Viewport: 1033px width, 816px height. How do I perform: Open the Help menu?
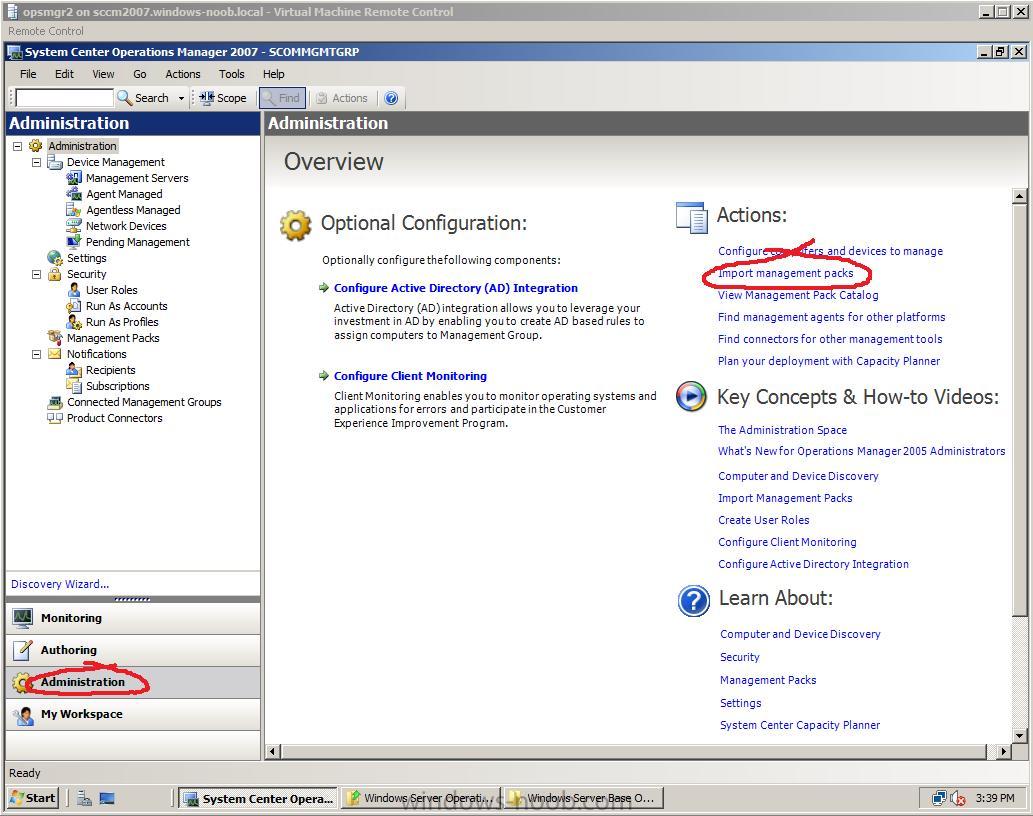pos(273,74)
